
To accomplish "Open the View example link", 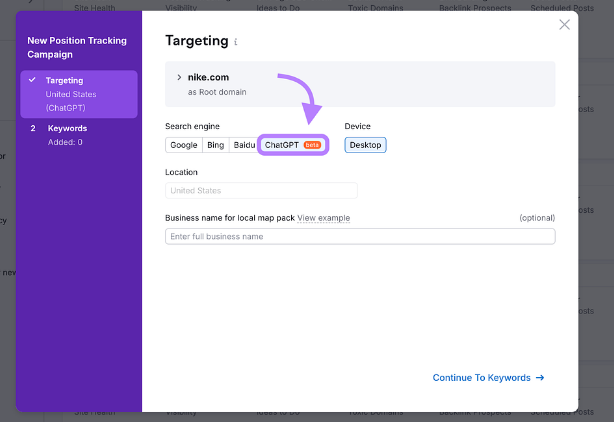I will tap(323, 218).
